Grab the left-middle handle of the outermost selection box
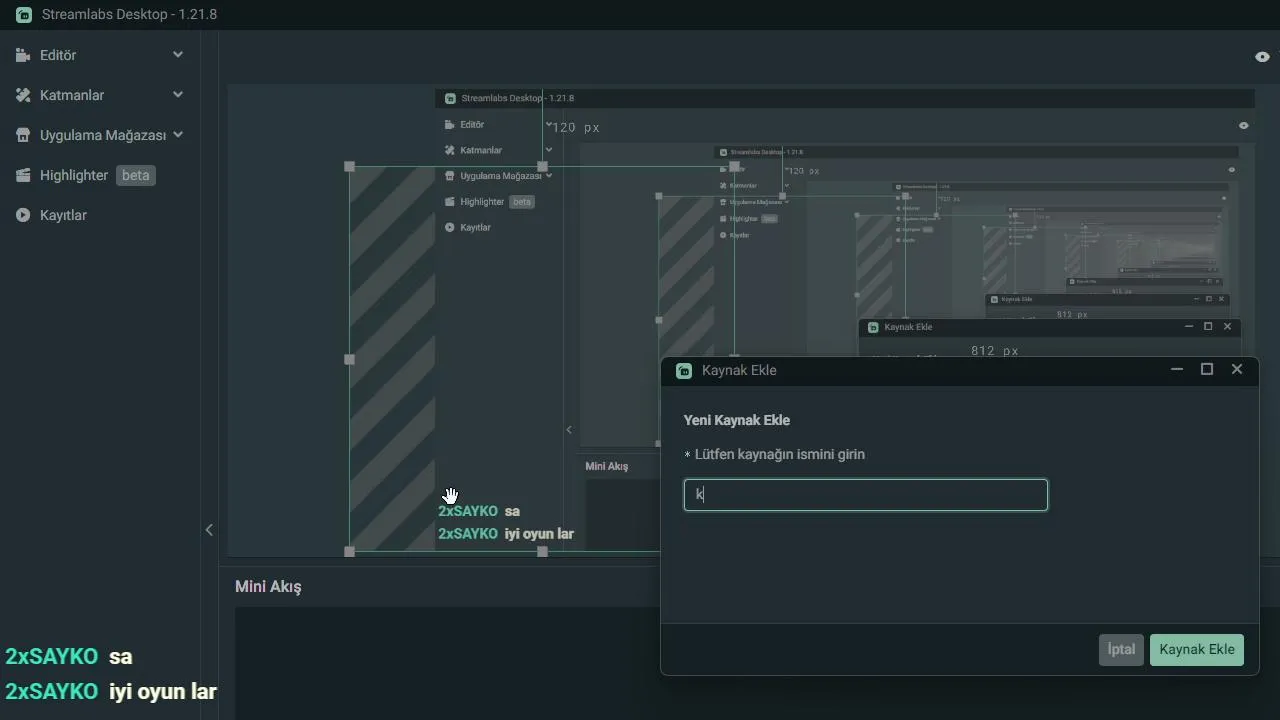This screenshot has width=1280, height=720. tap(349, 359)
